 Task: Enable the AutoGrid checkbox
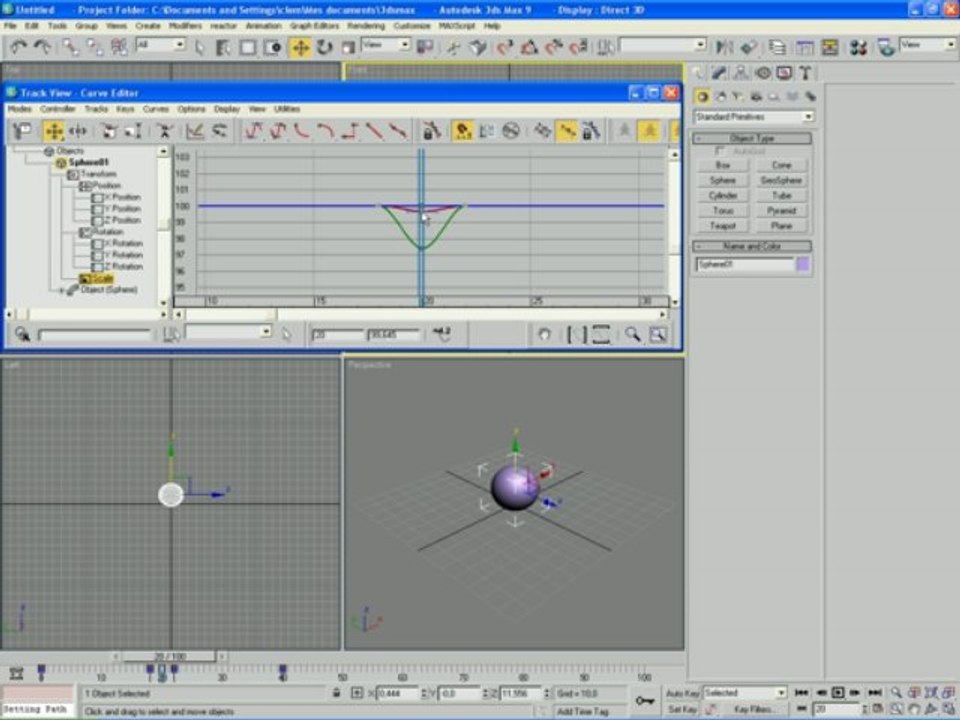pos(721,151)
